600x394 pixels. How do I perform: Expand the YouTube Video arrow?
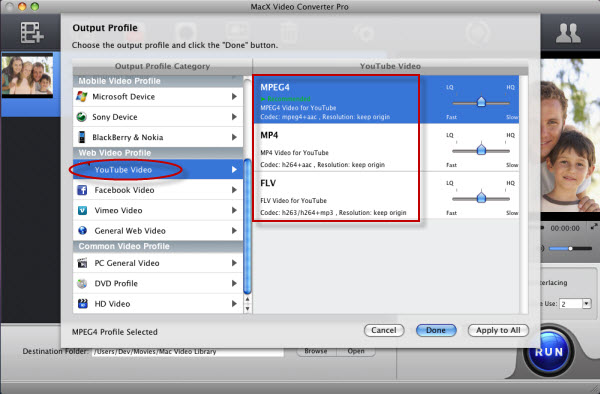click(x=234, y=169)
